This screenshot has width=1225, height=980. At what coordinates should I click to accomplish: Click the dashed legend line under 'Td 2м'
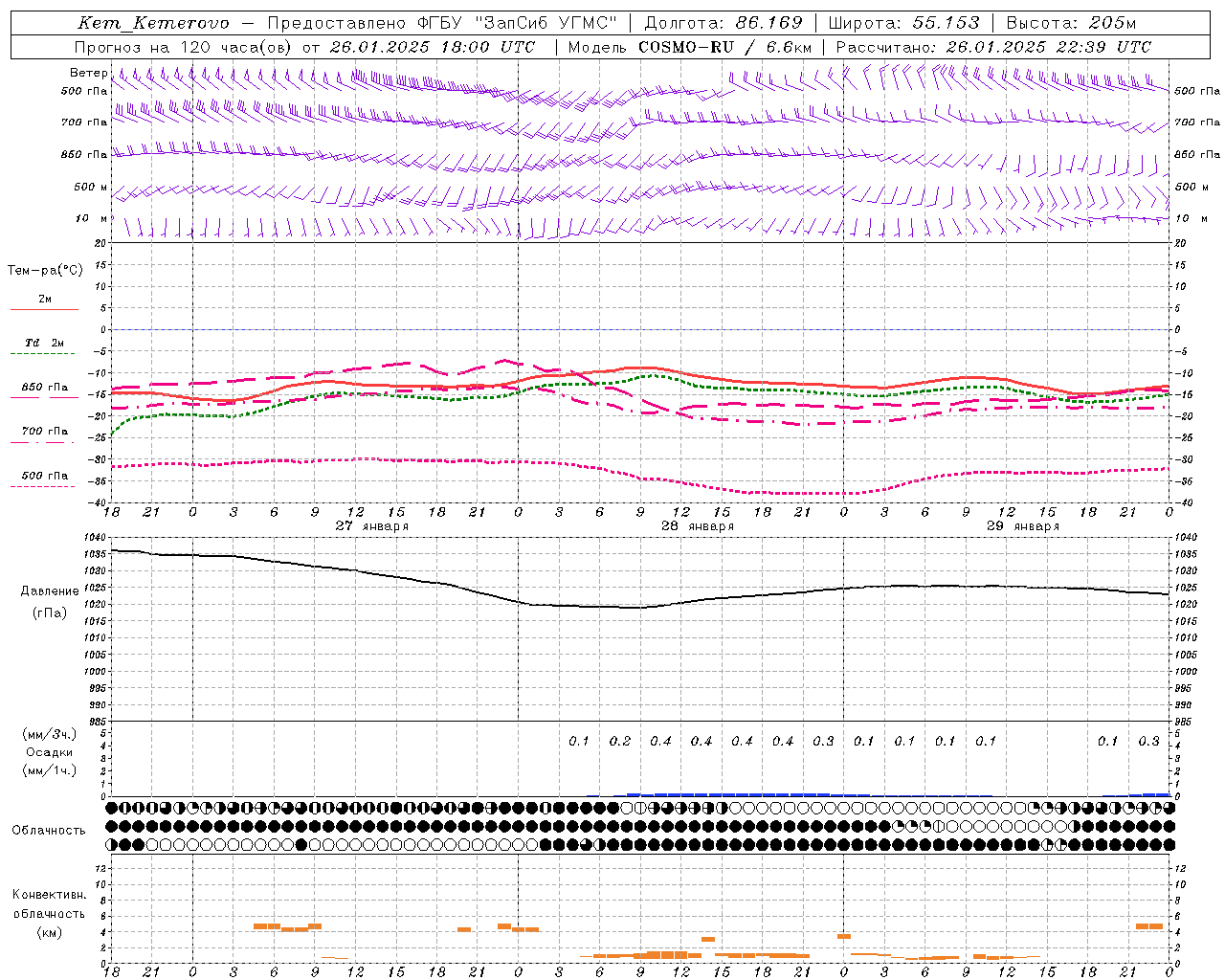click(44, 354)
